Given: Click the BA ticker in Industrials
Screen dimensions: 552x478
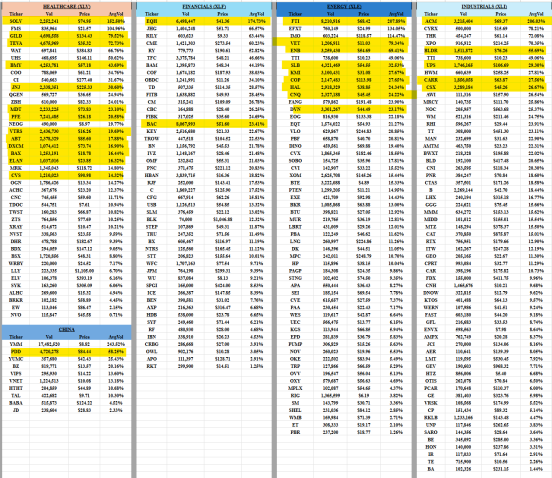Looking at the screenshot, I should pos(431,469).
